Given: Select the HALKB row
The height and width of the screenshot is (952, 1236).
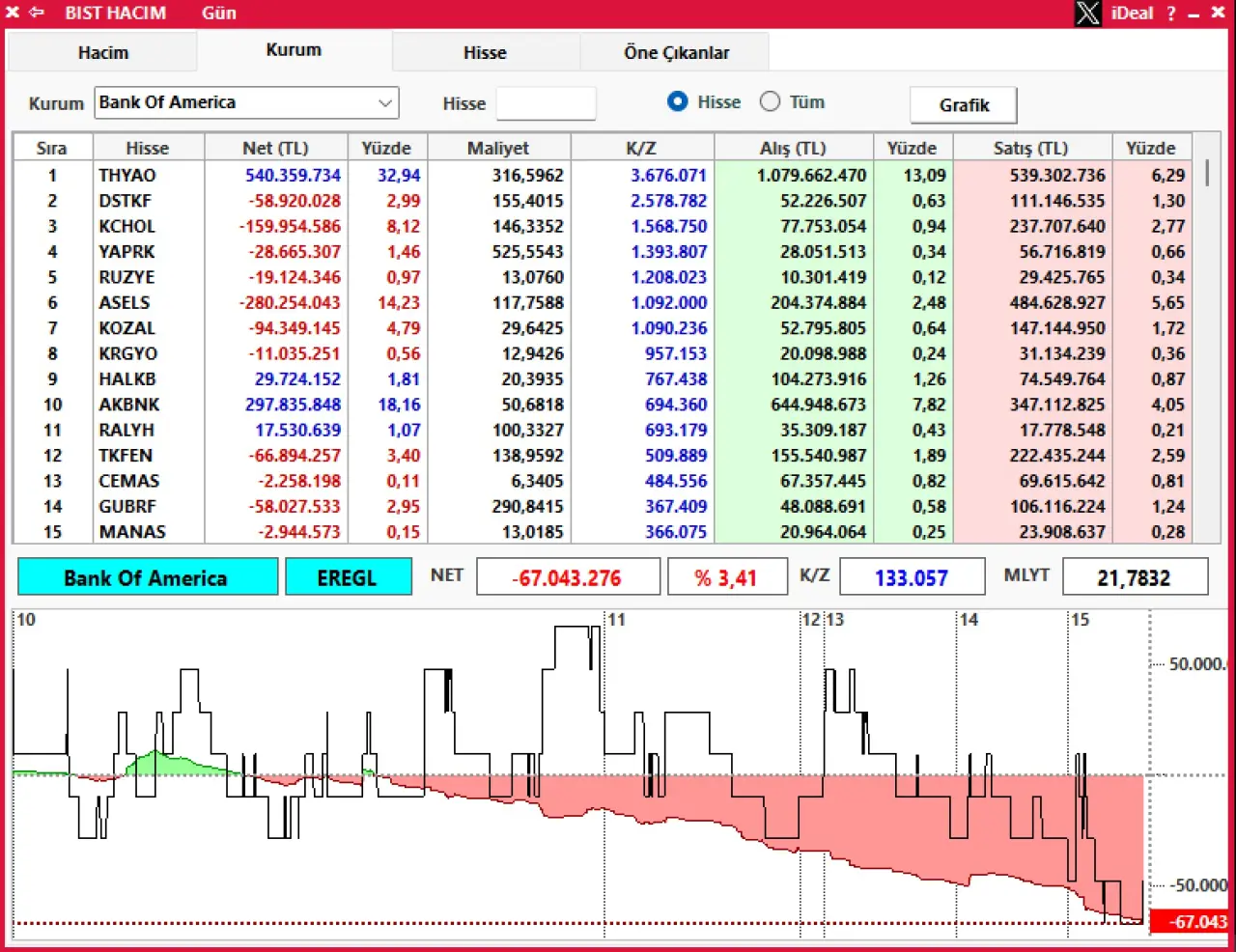Looking at the screenshot, I should pos(603,378).
